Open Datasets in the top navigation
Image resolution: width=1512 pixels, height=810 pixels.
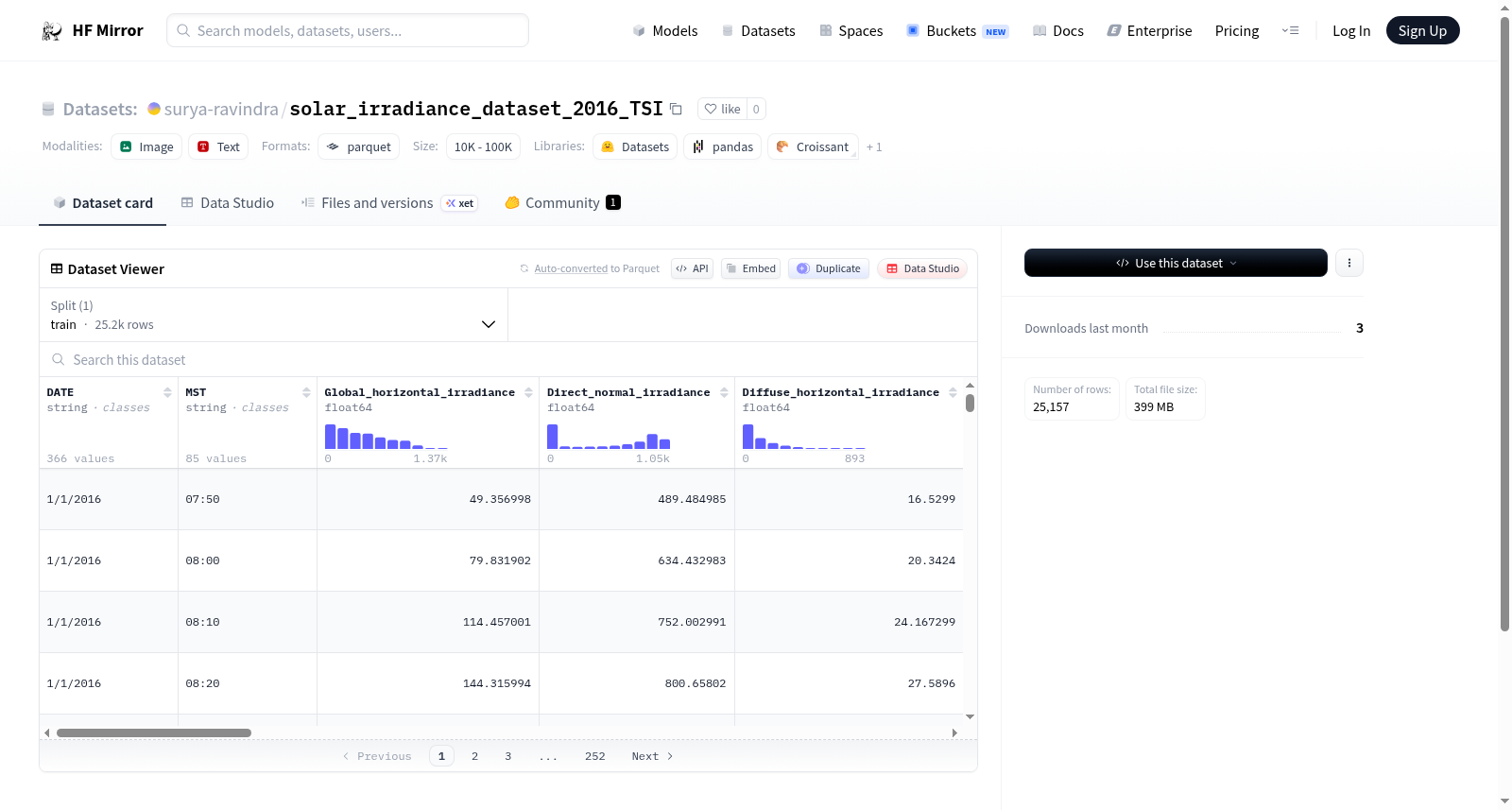coord(759,31)
